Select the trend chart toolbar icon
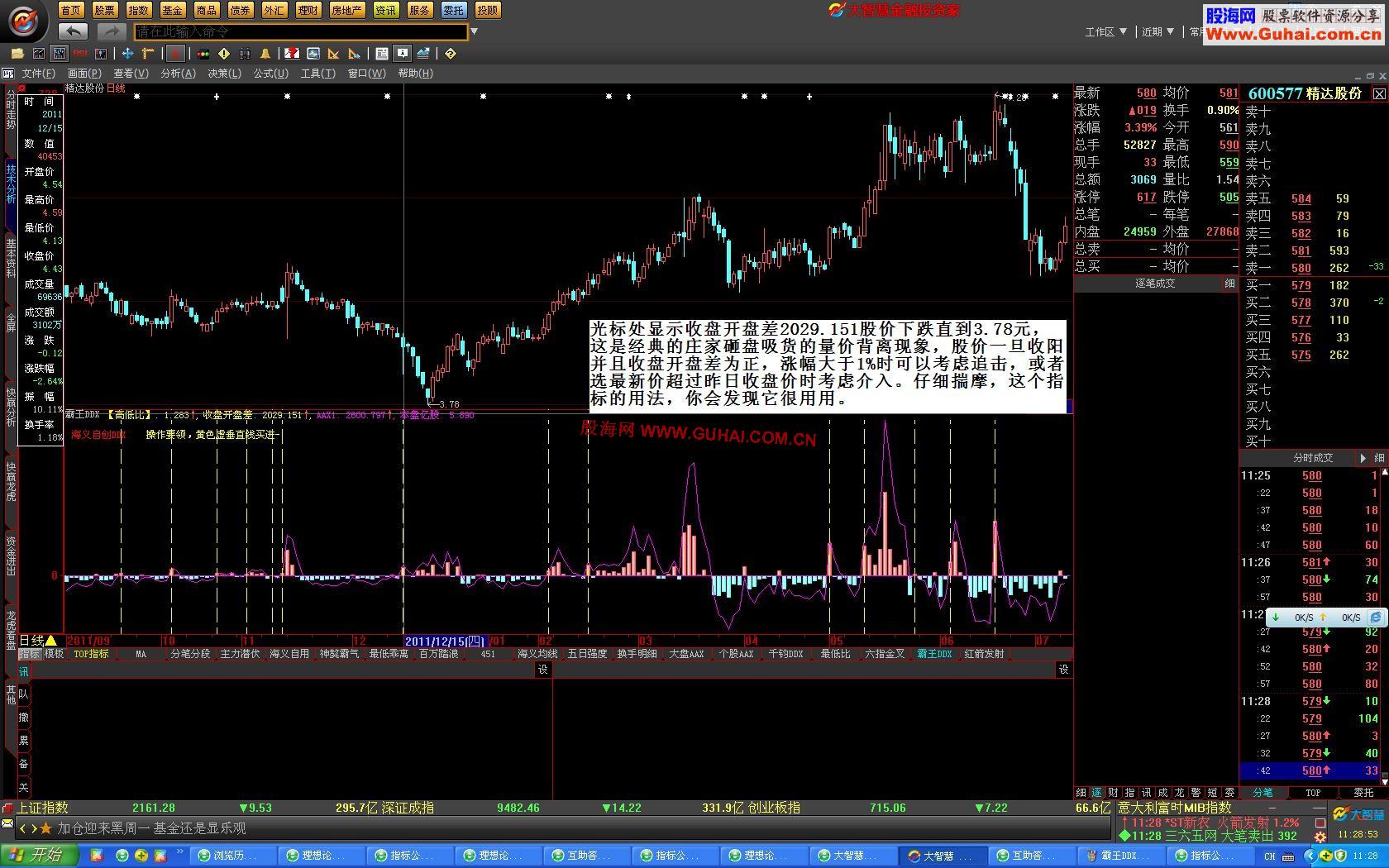The image size is (1389, 868). [x=38, y=54]
